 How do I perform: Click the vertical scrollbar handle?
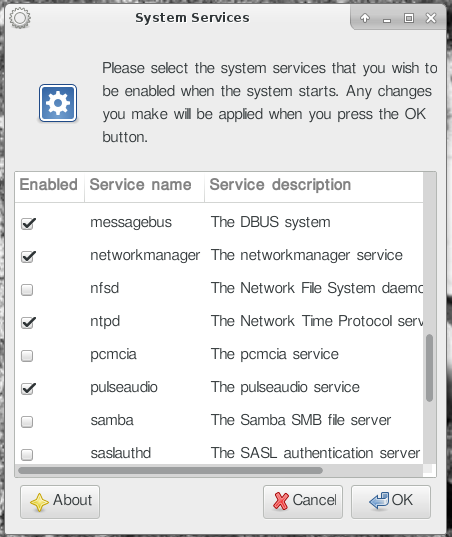pyautogui.click(x=429, y=368)
